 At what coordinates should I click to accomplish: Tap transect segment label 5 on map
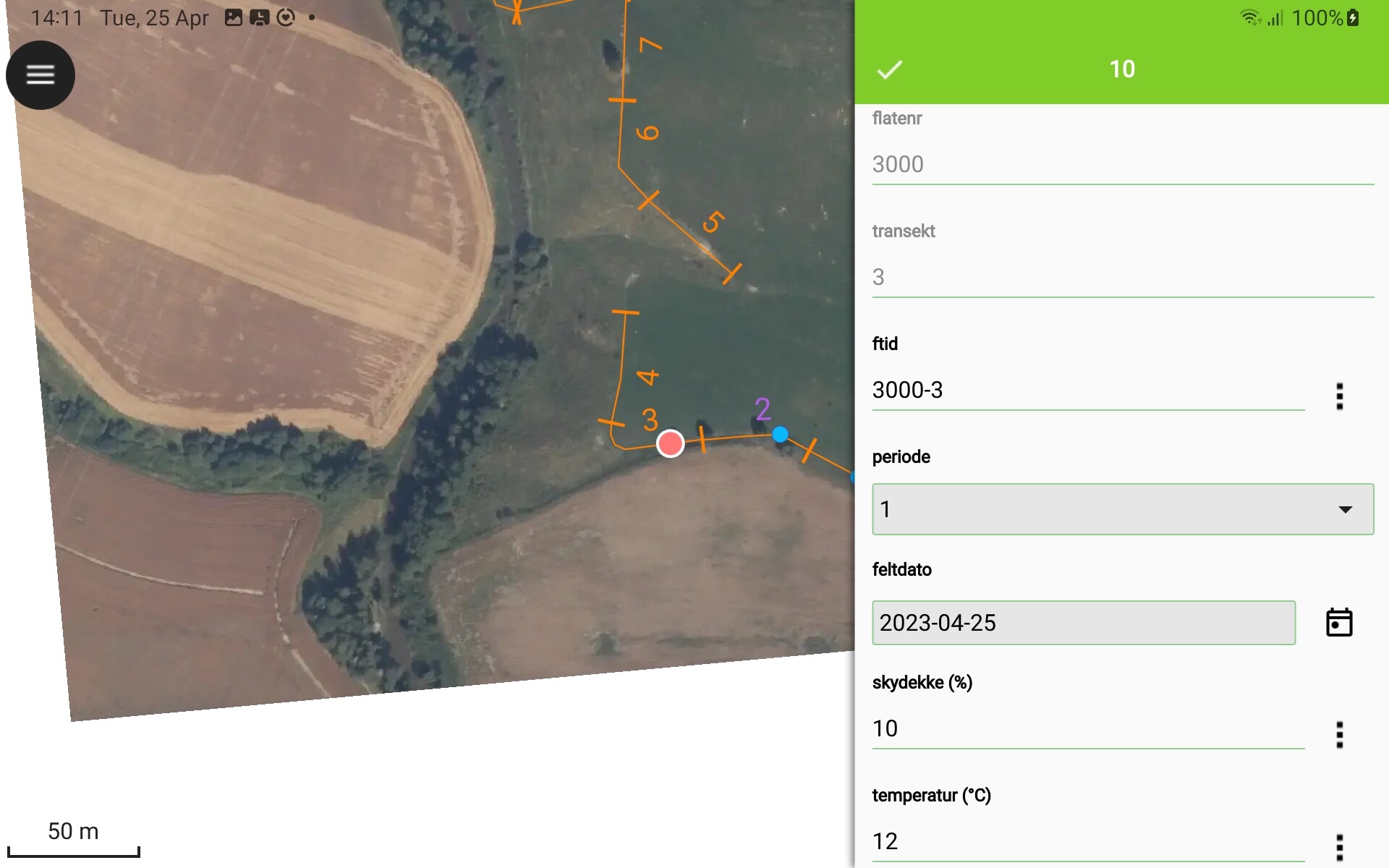pyautogui.click(x=713, y=222)
